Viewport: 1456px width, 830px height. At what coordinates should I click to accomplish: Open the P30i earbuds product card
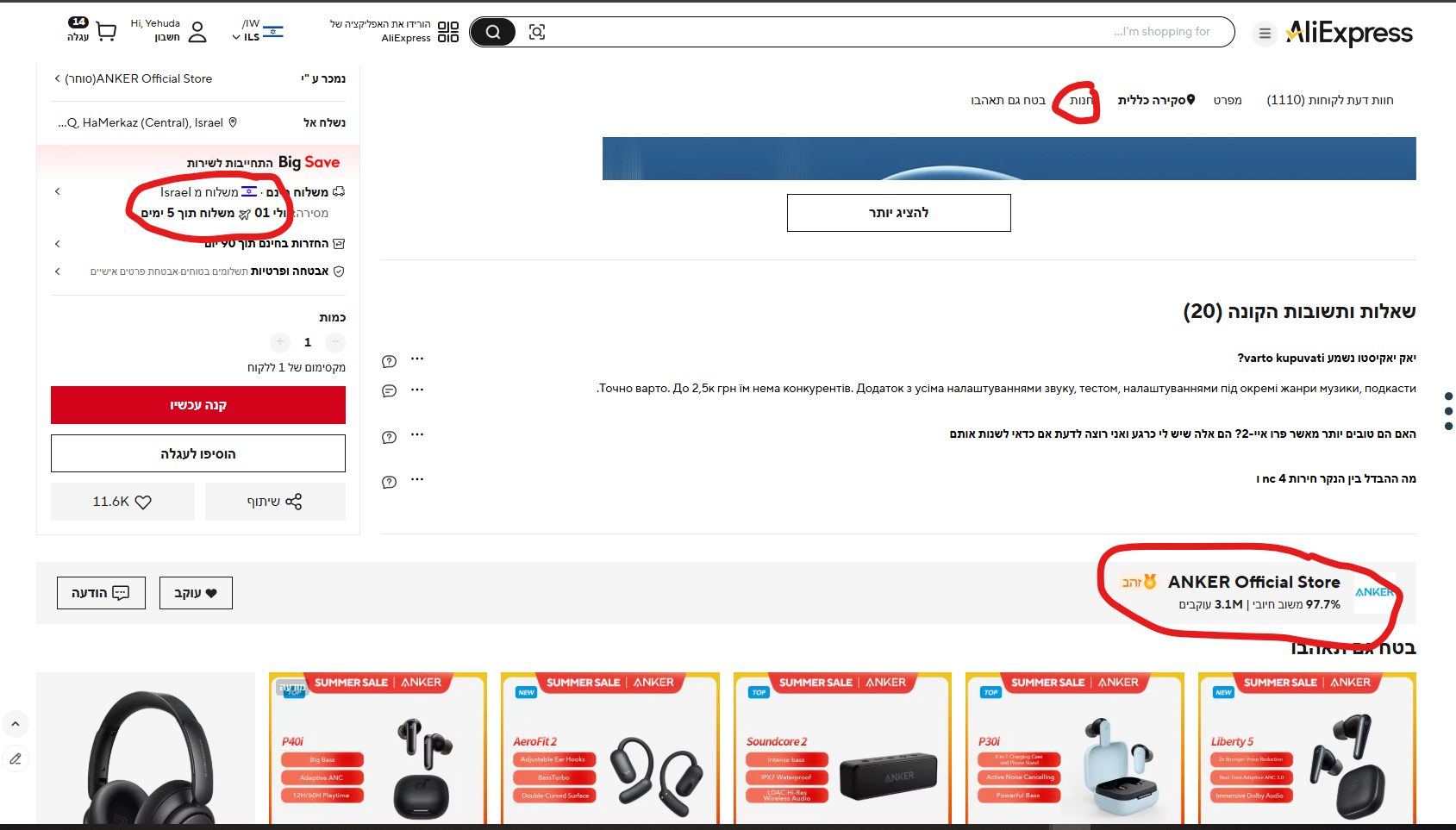pyautogui.click(x=1075, y=748)
